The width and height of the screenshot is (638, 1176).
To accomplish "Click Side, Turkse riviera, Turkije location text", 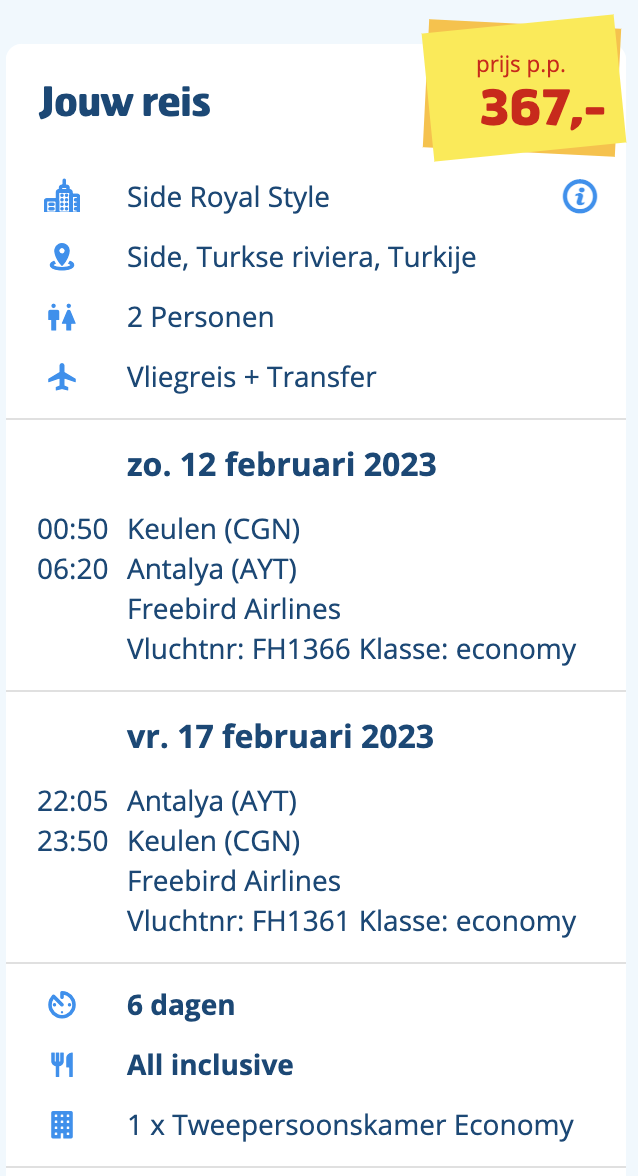I will 301,257.
